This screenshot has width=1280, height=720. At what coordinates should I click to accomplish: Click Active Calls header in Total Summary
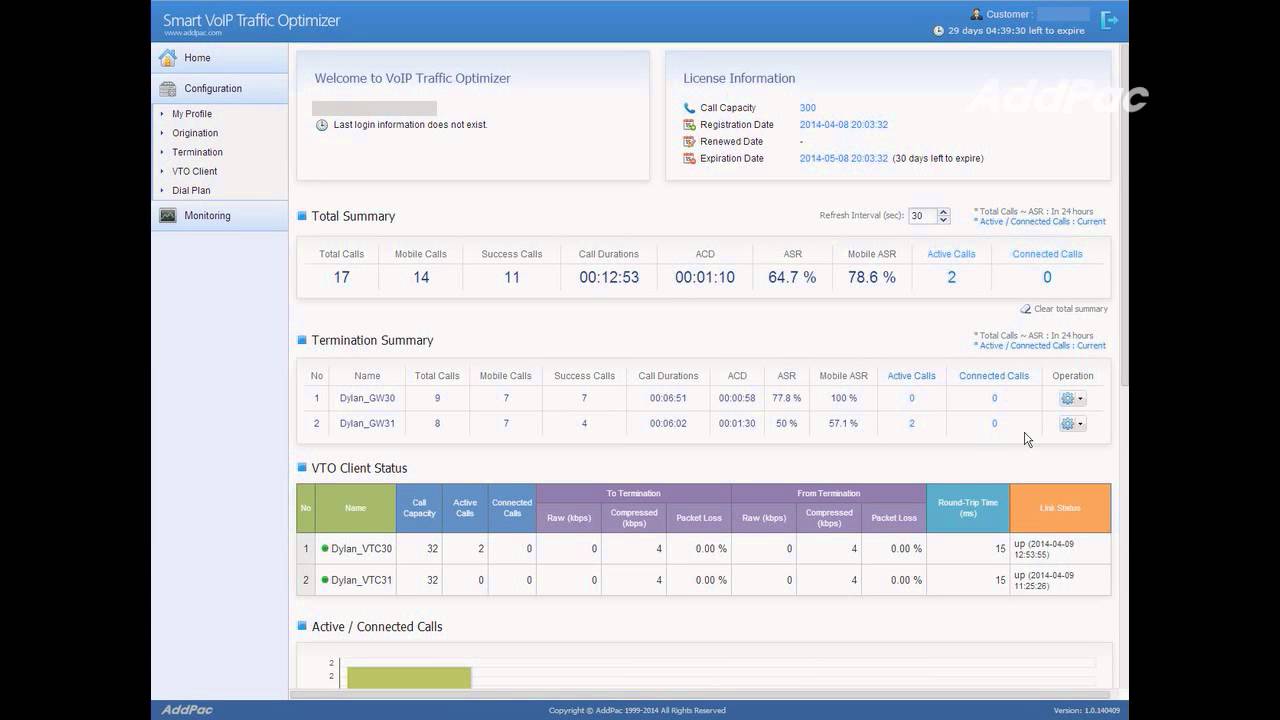point(951,254)
